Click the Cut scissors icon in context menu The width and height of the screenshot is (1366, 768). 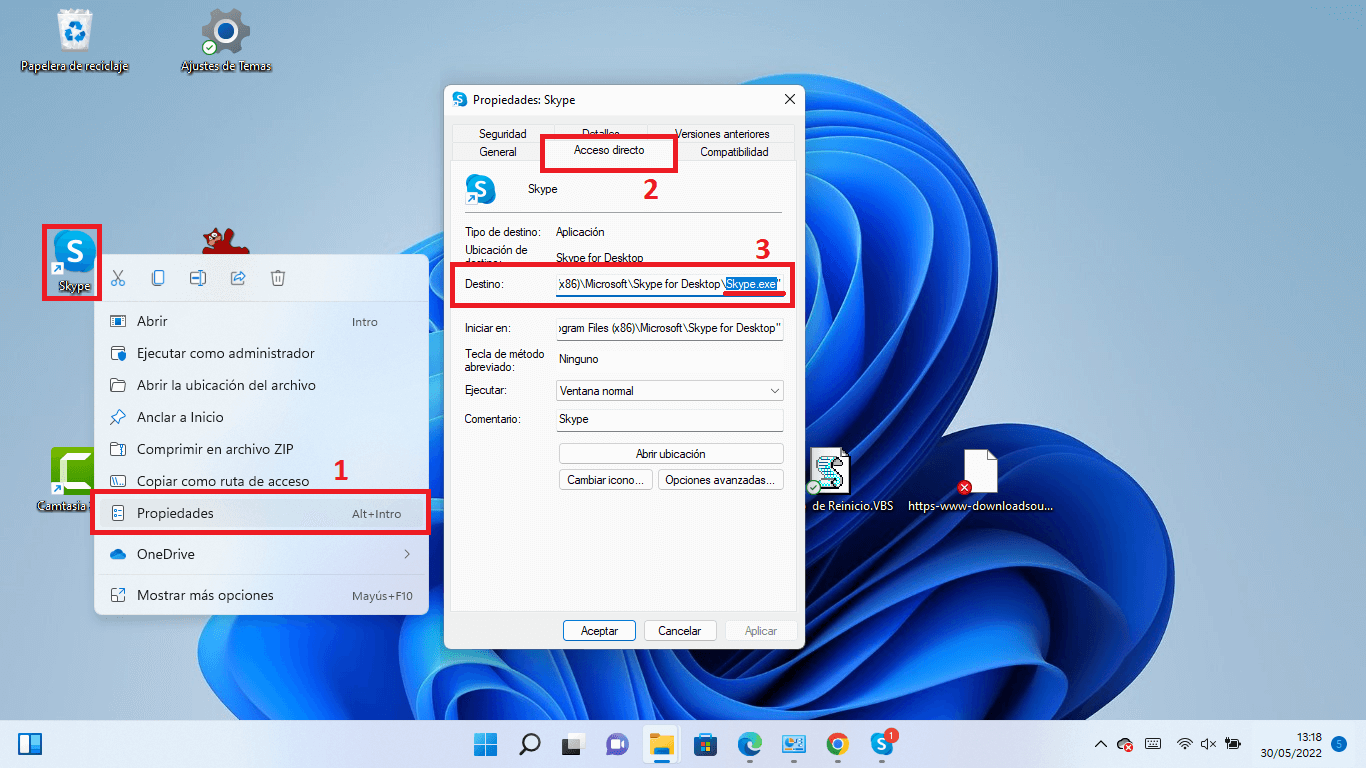(118, 278)
